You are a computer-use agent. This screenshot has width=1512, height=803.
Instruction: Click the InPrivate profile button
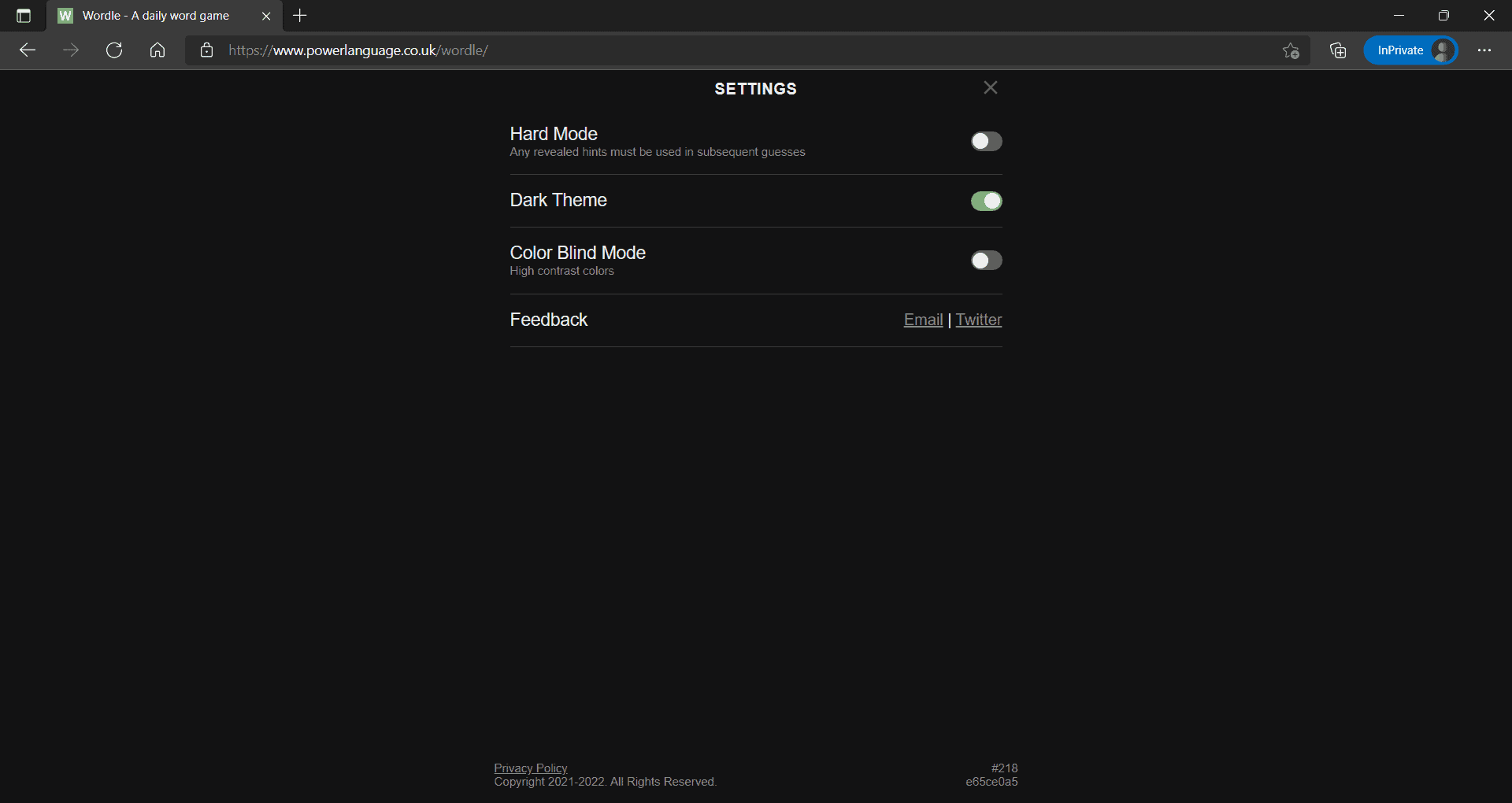click(1410, 50)
